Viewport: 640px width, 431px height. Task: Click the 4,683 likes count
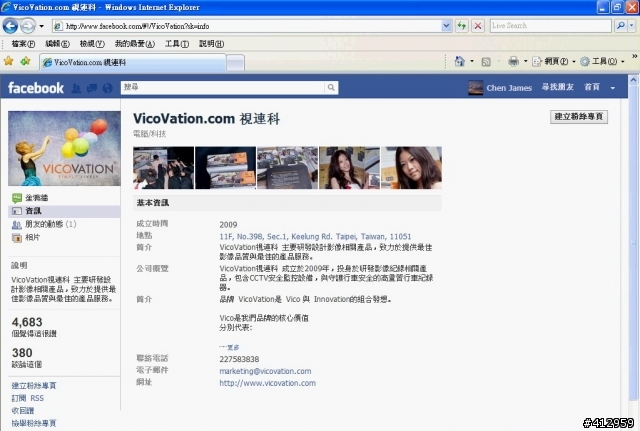(27, 322)
